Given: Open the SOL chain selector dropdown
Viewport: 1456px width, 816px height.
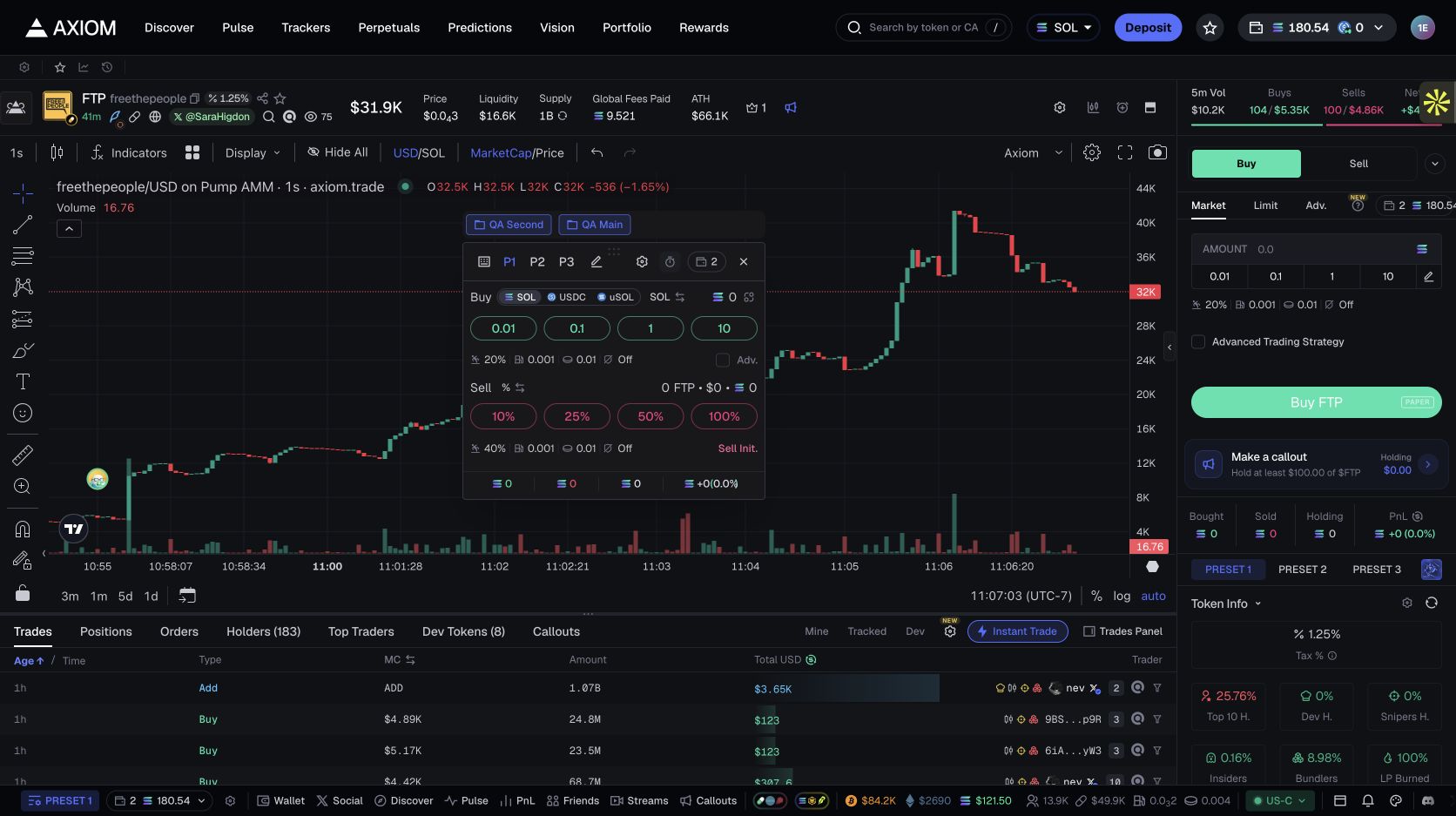Looking at the screenshot, I should (x=1063, y=28).
